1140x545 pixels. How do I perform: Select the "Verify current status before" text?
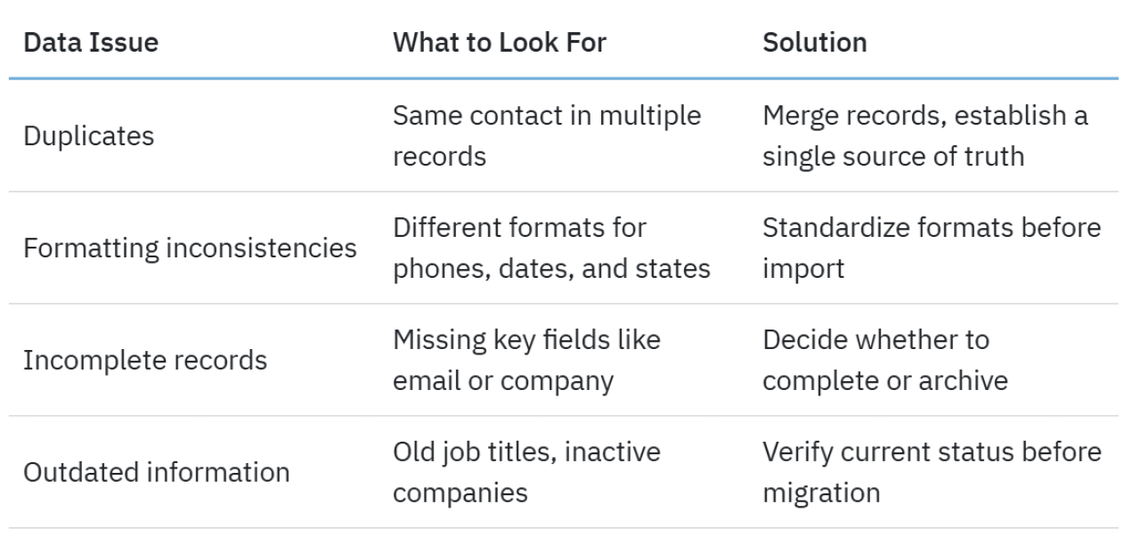point(931,451)
